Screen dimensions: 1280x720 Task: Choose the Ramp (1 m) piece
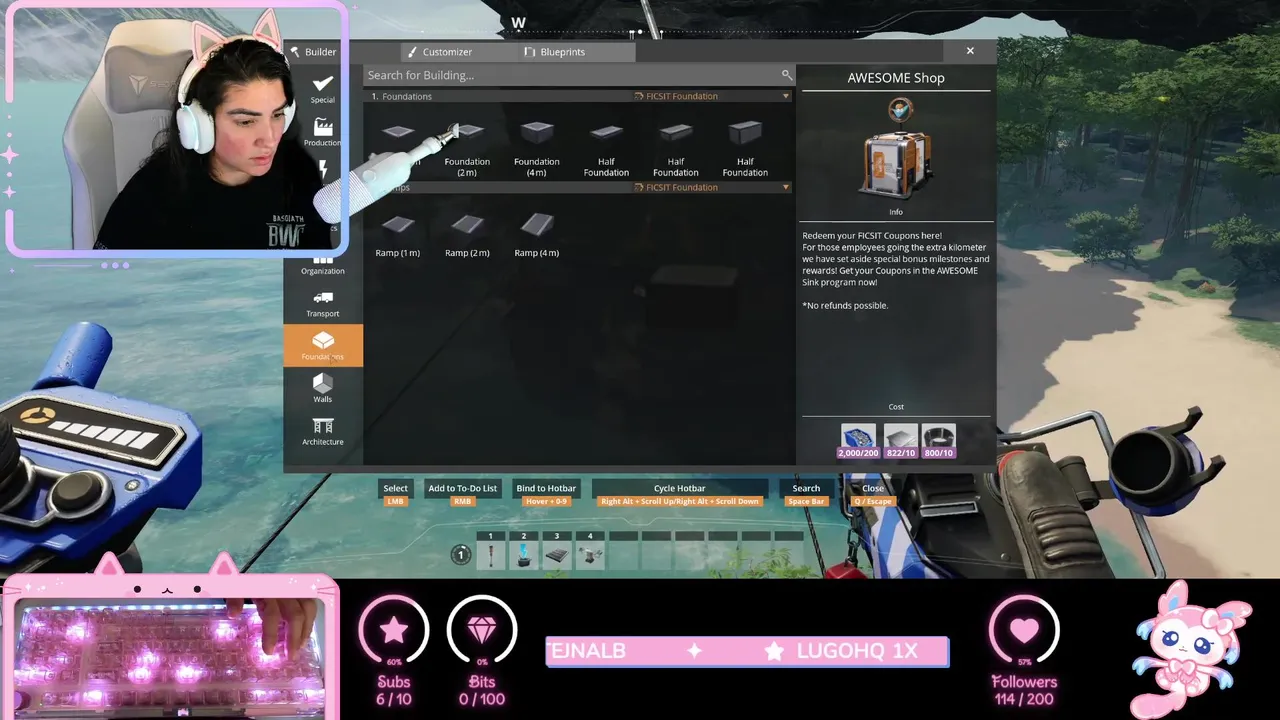point(397,234)
